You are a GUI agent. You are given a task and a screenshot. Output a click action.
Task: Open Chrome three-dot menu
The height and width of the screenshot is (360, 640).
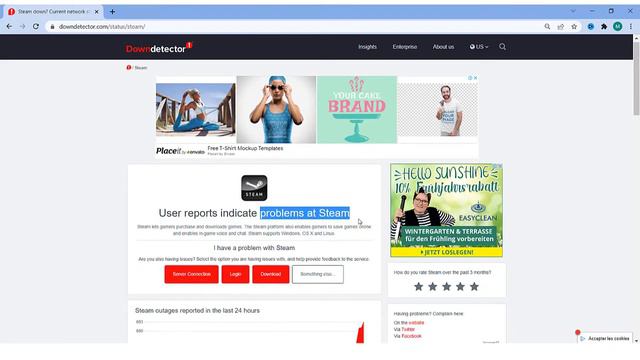(x=631, y=27)
